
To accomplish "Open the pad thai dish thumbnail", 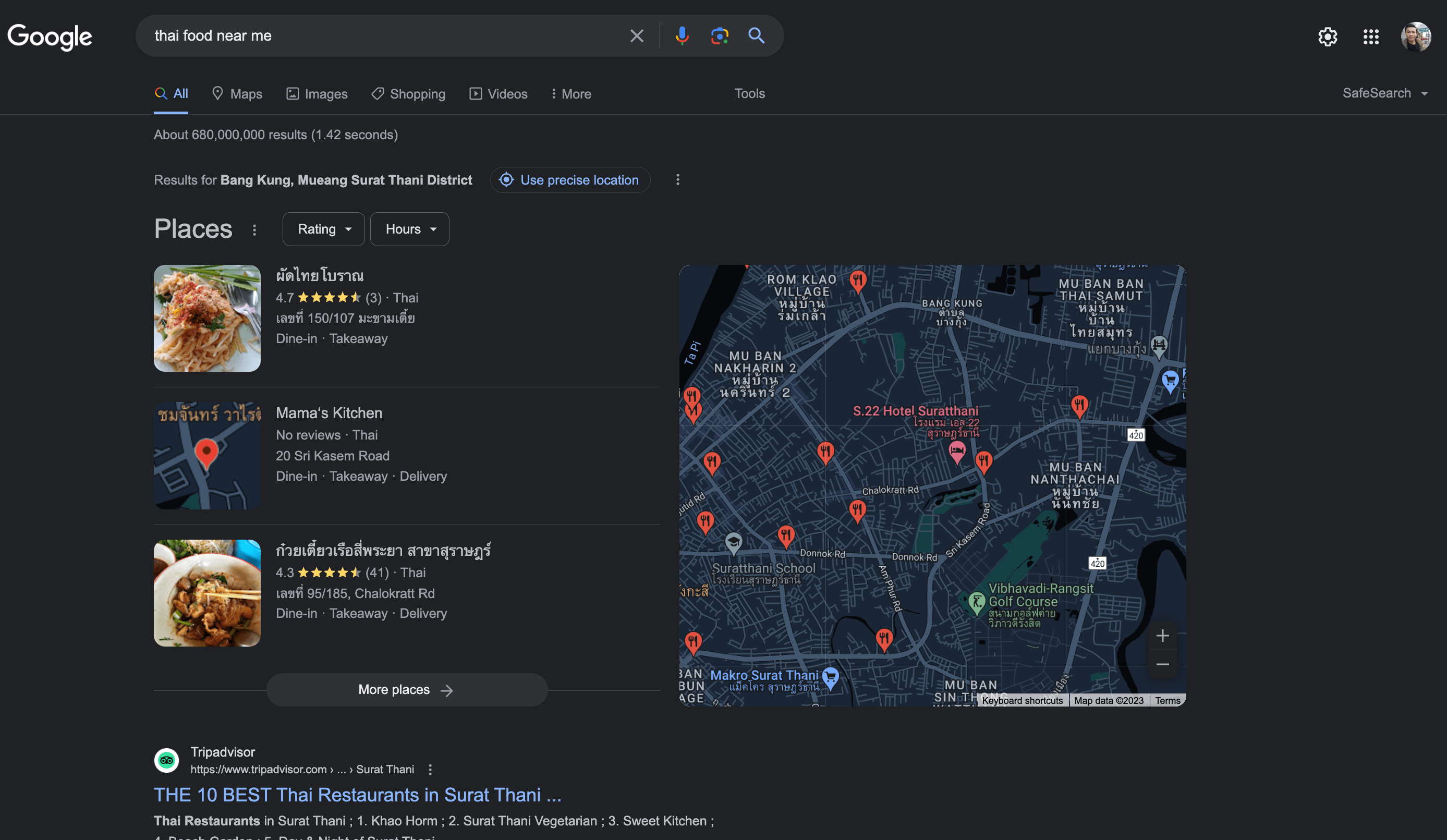I will [x=208, y=318].
